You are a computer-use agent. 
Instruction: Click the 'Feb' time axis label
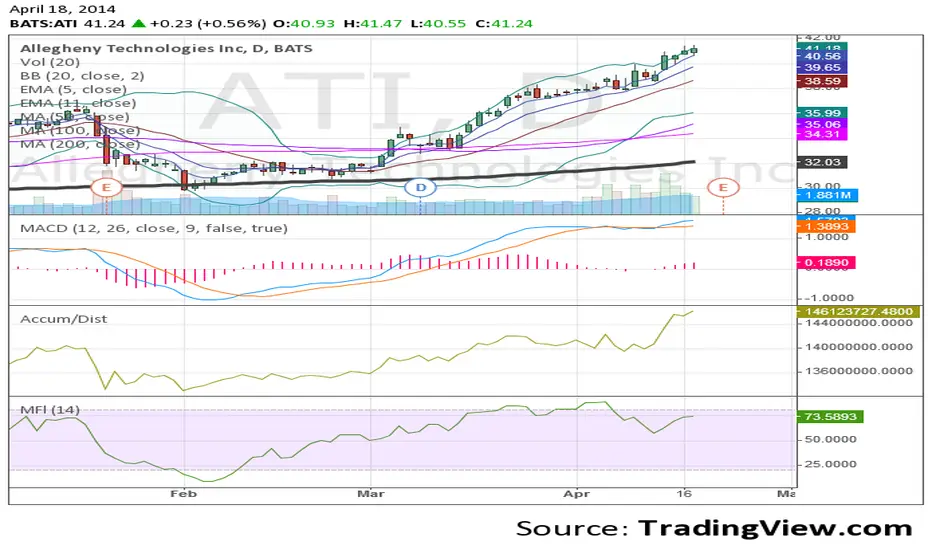(183, 494)
